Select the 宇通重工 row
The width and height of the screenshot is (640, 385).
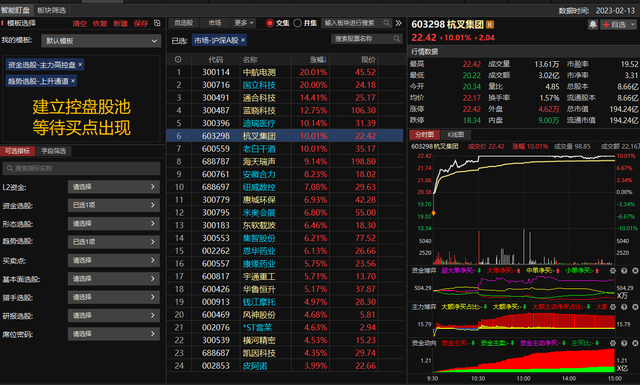pyautogui.click(x=285, y=276)
